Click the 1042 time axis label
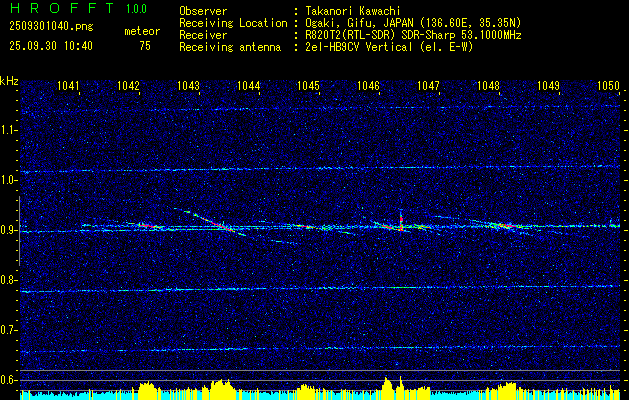The image size is (629, 400). pos(128,85)
